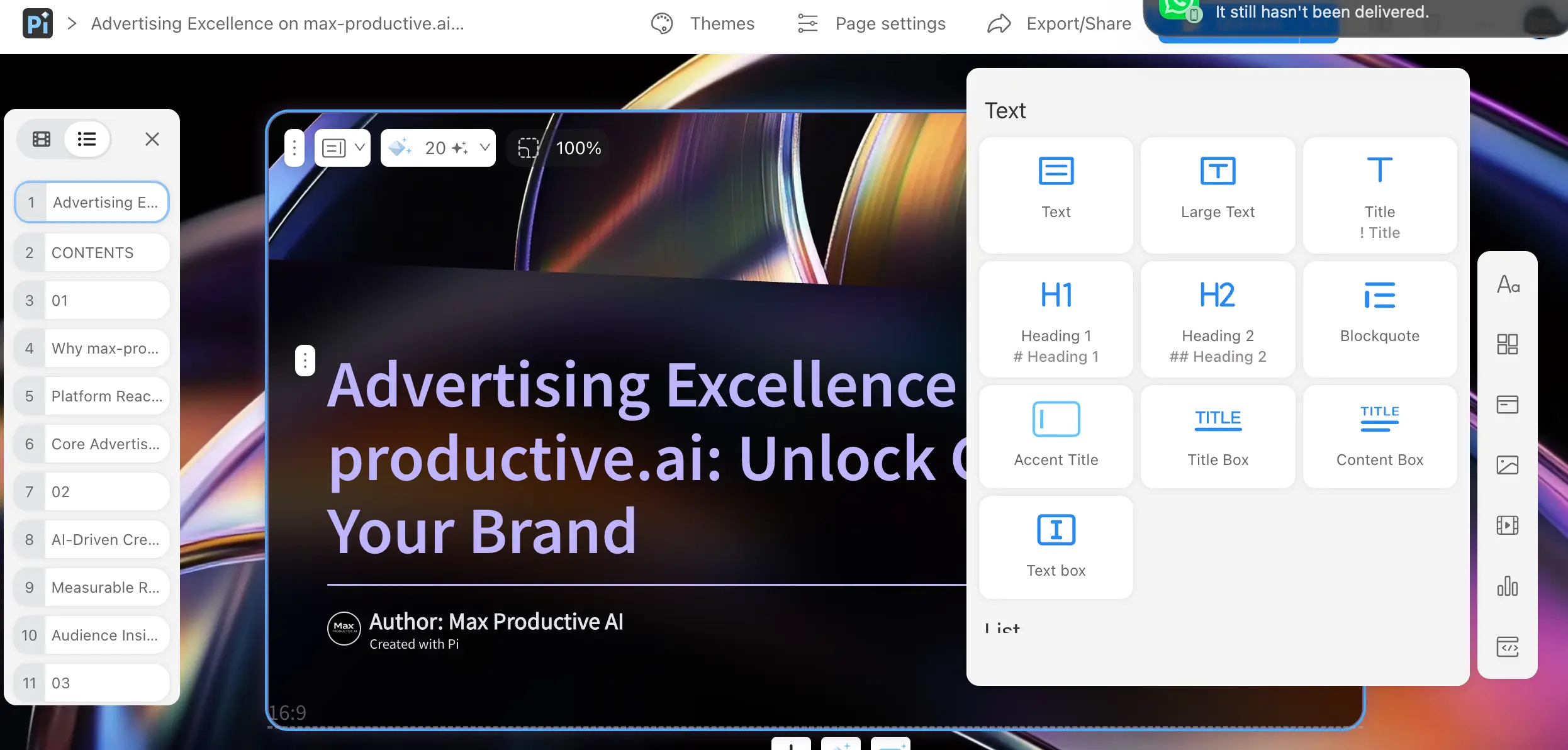Screen dimensions: 1568x750
Task: Open the title block drag handle menu
Action: pos(305,361)
